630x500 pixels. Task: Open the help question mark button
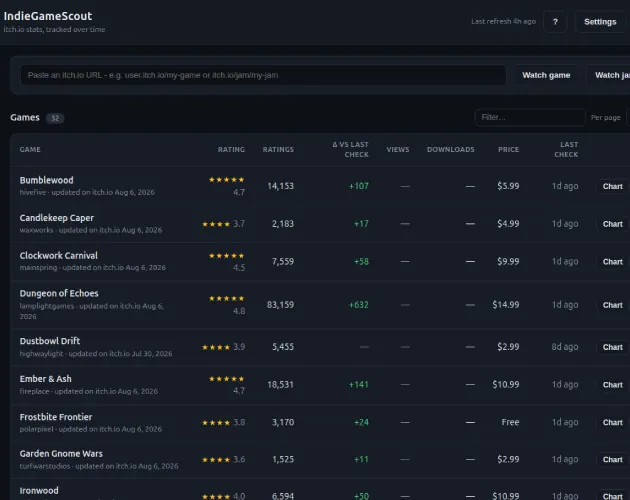[555, 22]
